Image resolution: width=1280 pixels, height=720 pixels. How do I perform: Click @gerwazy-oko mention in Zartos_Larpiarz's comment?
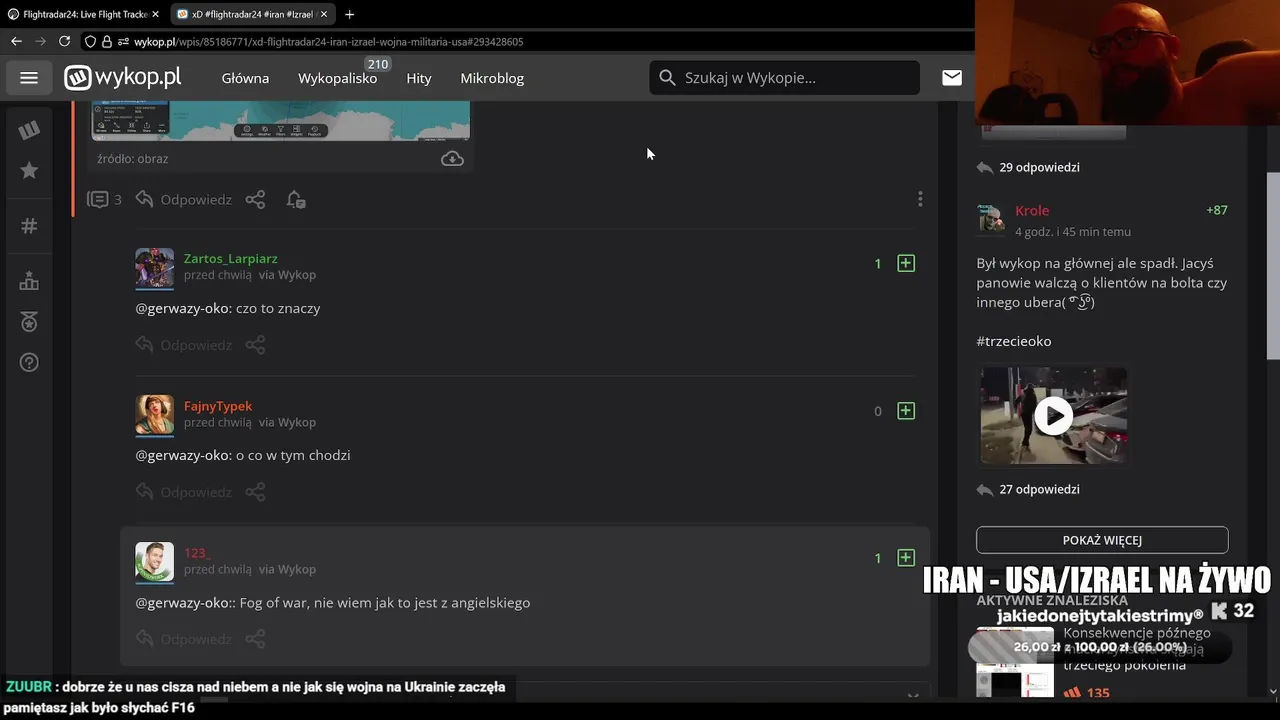point(183,308)
